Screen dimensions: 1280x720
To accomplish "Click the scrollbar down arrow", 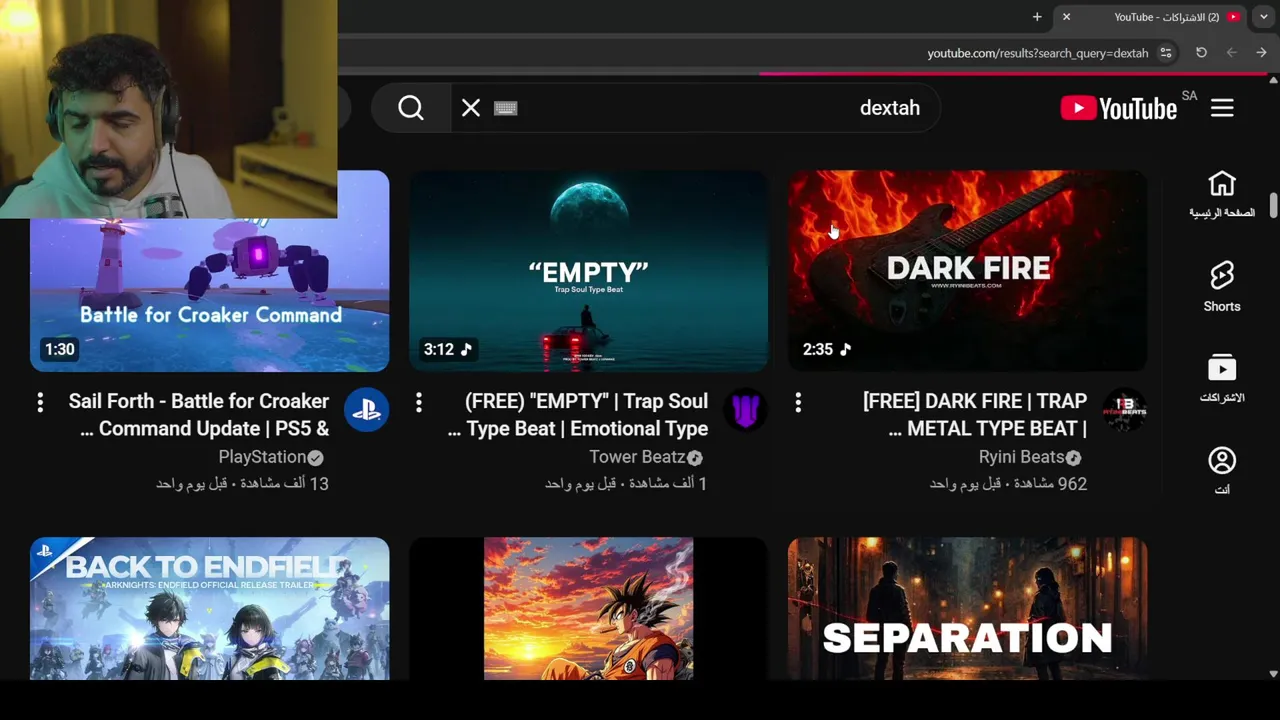I will 1273,674.
